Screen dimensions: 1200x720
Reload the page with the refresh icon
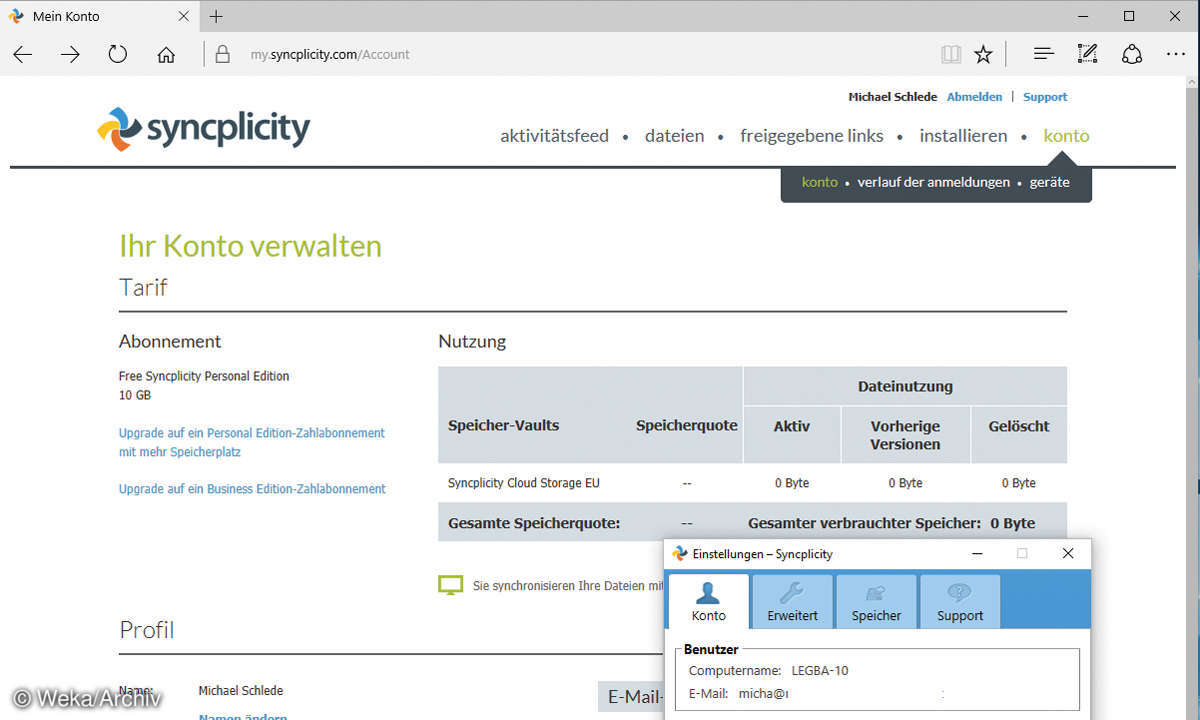tap(118, 54)
